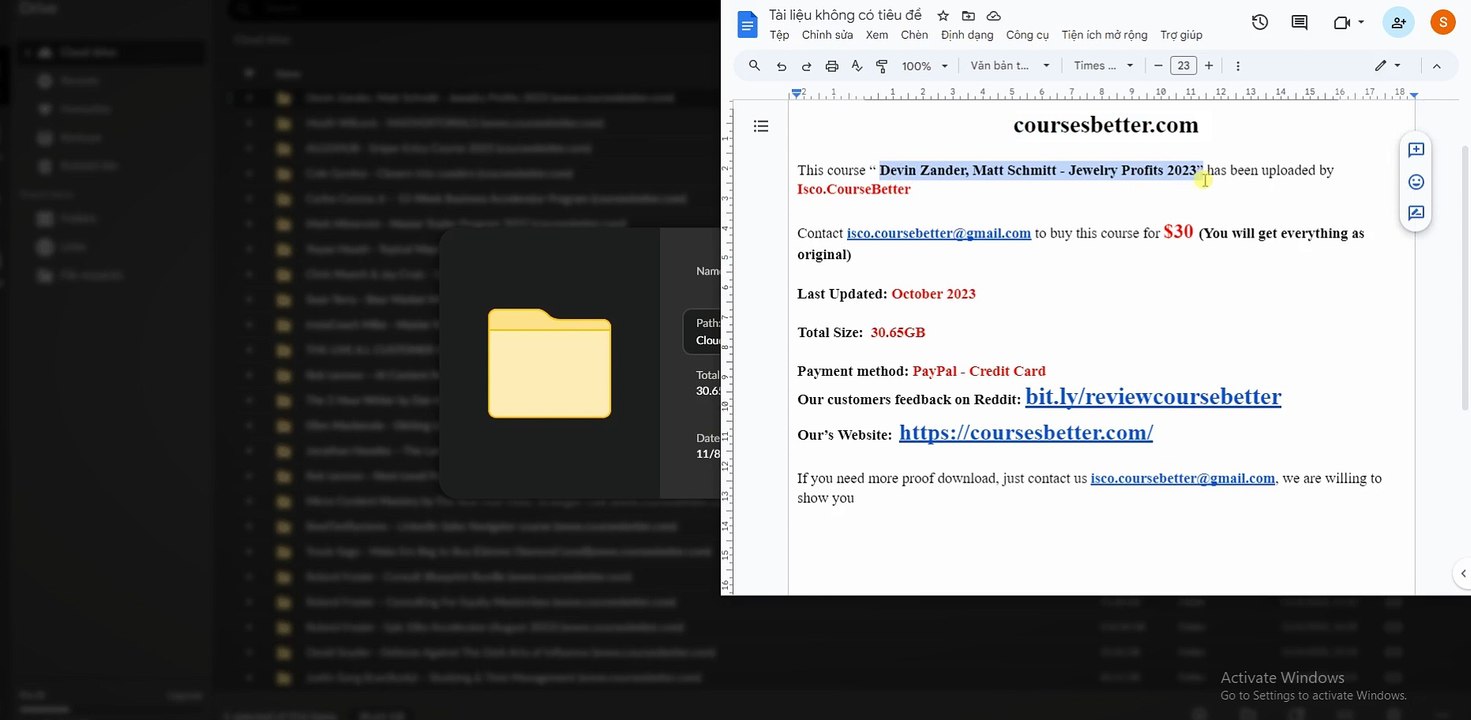Start a video call with camera icon
Image resolution: width=1471 pixels, height=720 pixels.
tap(1342, 23)
